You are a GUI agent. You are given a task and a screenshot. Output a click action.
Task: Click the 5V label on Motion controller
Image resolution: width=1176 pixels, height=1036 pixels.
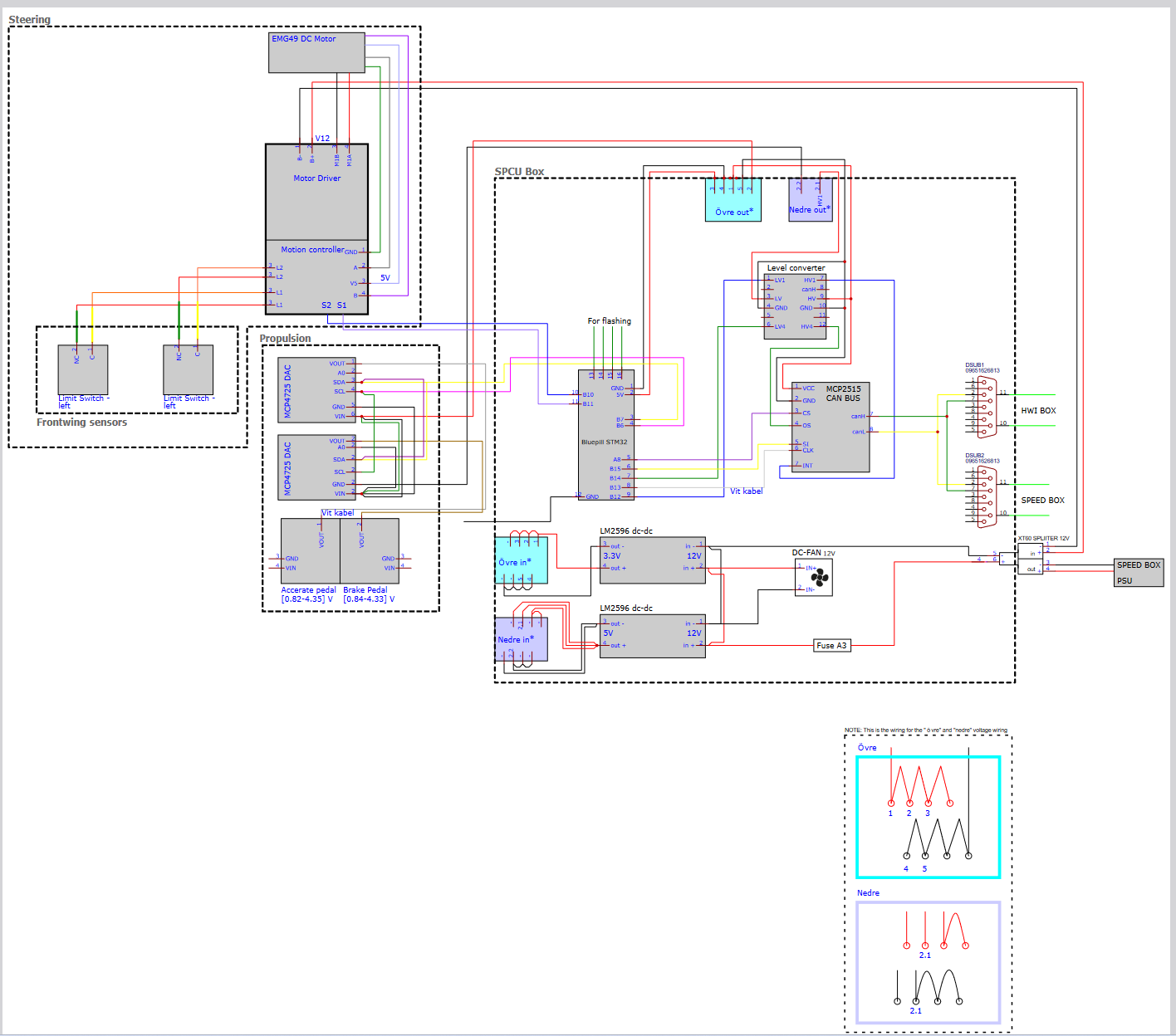[x=385, y=278]
